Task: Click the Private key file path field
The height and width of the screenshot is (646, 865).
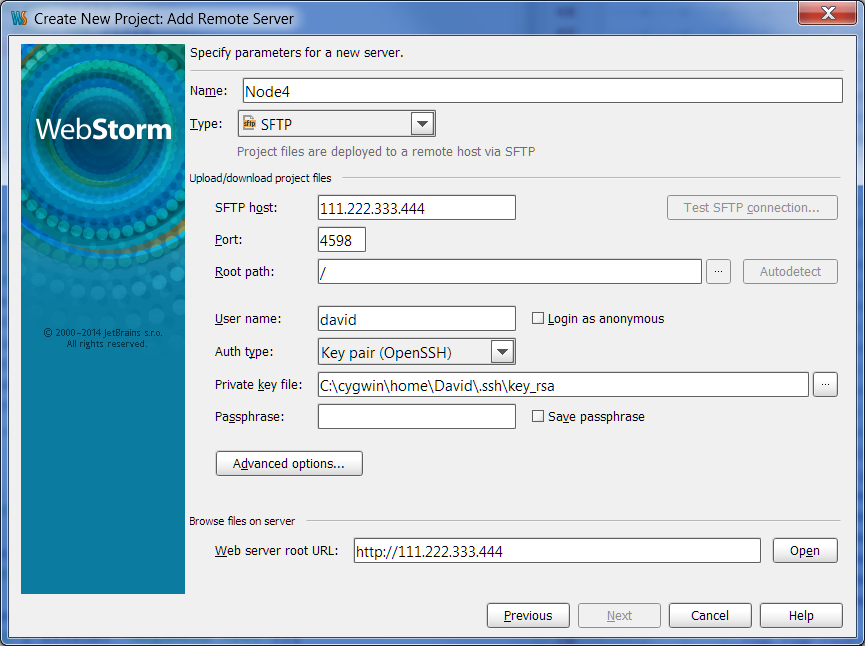Action: [x=563, y=385]
